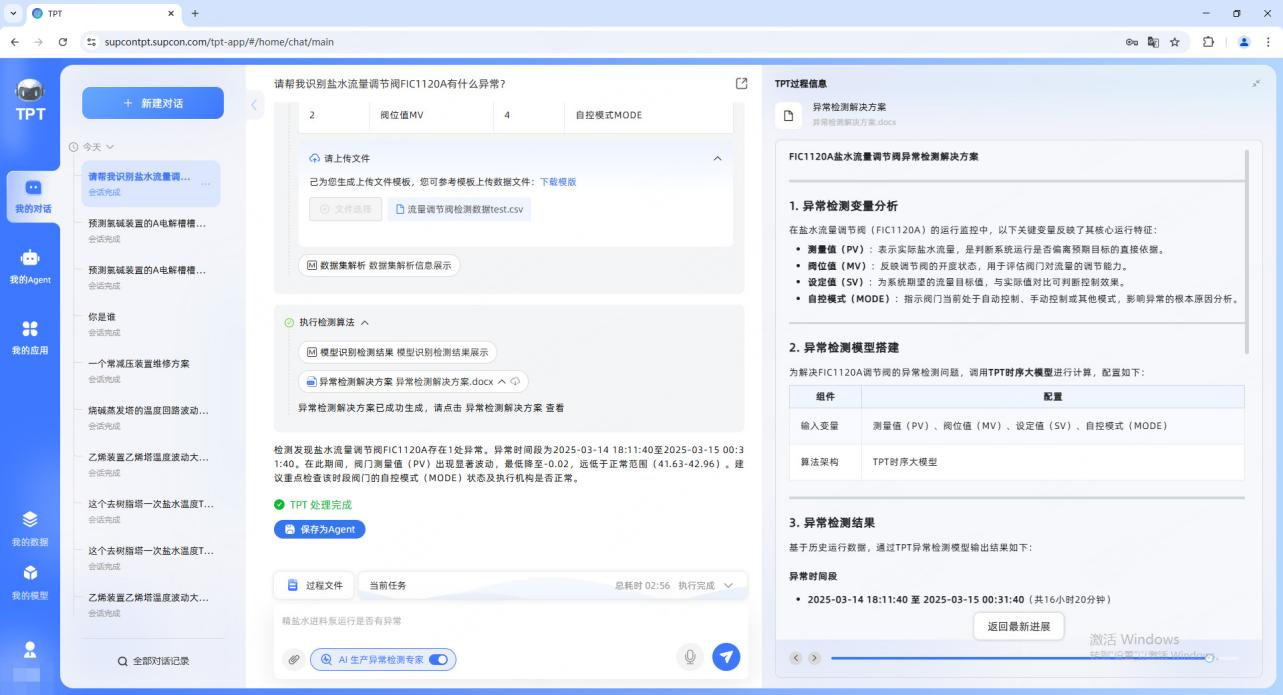Collapse the 执行检测算法 section
1283x695 pixels.
pos(365,323)
